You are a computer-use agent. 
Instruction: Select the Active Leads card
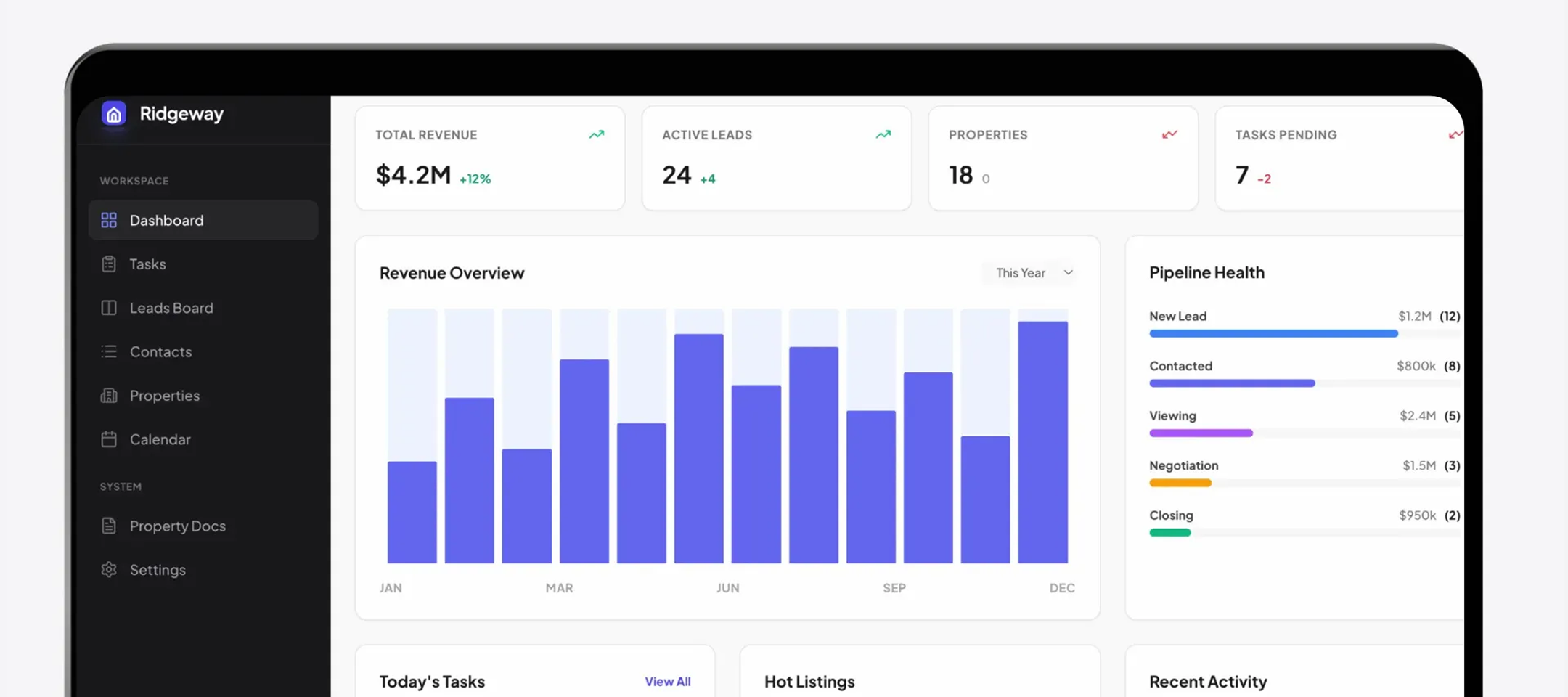(x=777, y=158)
